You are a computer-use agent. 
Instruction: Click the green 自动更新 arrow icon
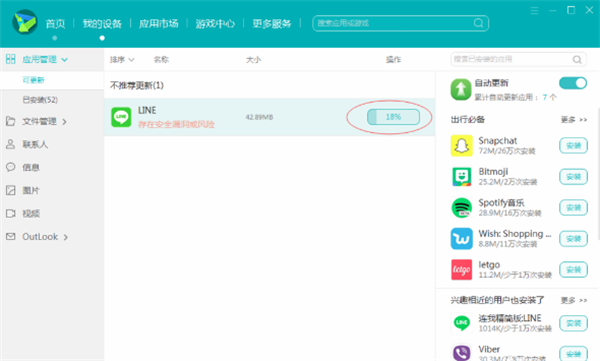click(x=461, y=89)
